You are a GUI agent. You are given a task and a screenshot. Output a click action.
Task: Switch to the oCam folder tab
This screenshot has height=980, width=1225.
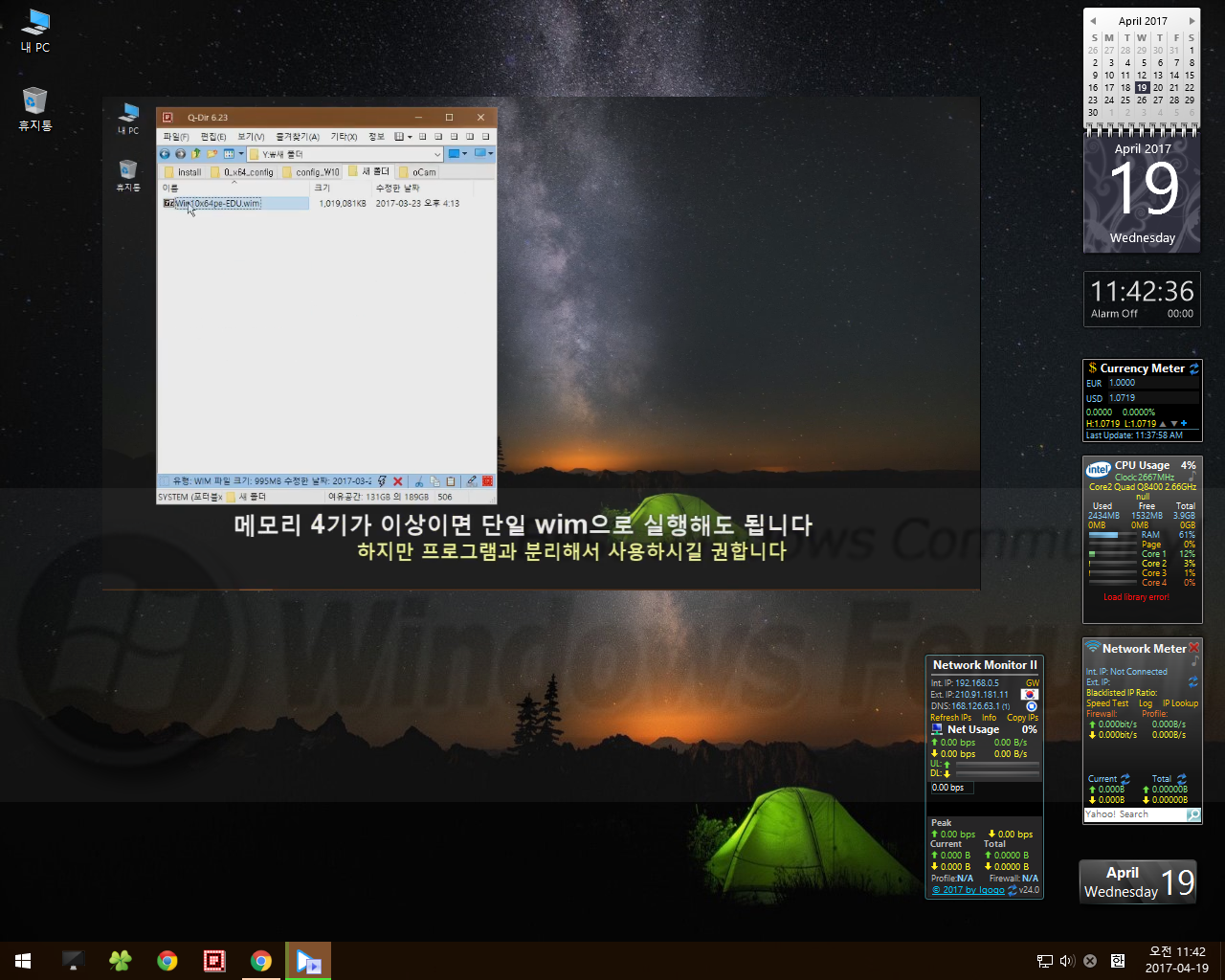coord(418,172)
